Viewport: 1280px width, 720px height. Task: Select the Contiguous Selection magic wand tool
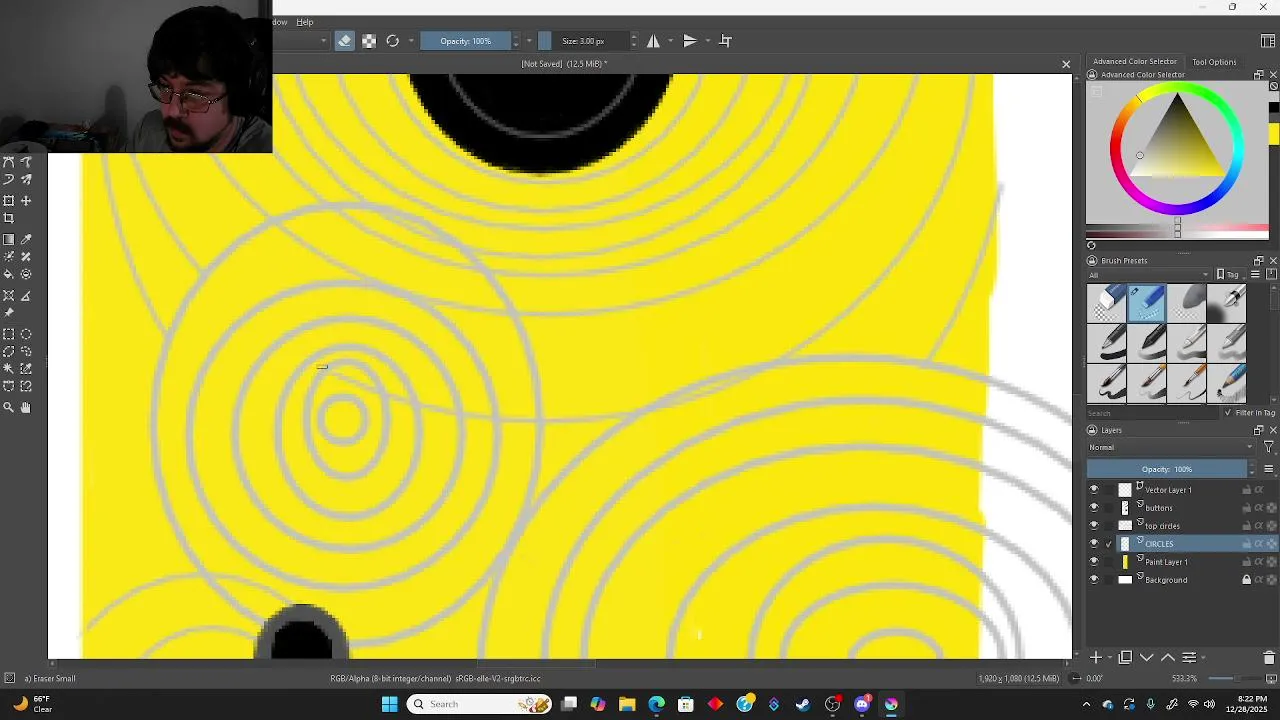[x=9, y=369]
